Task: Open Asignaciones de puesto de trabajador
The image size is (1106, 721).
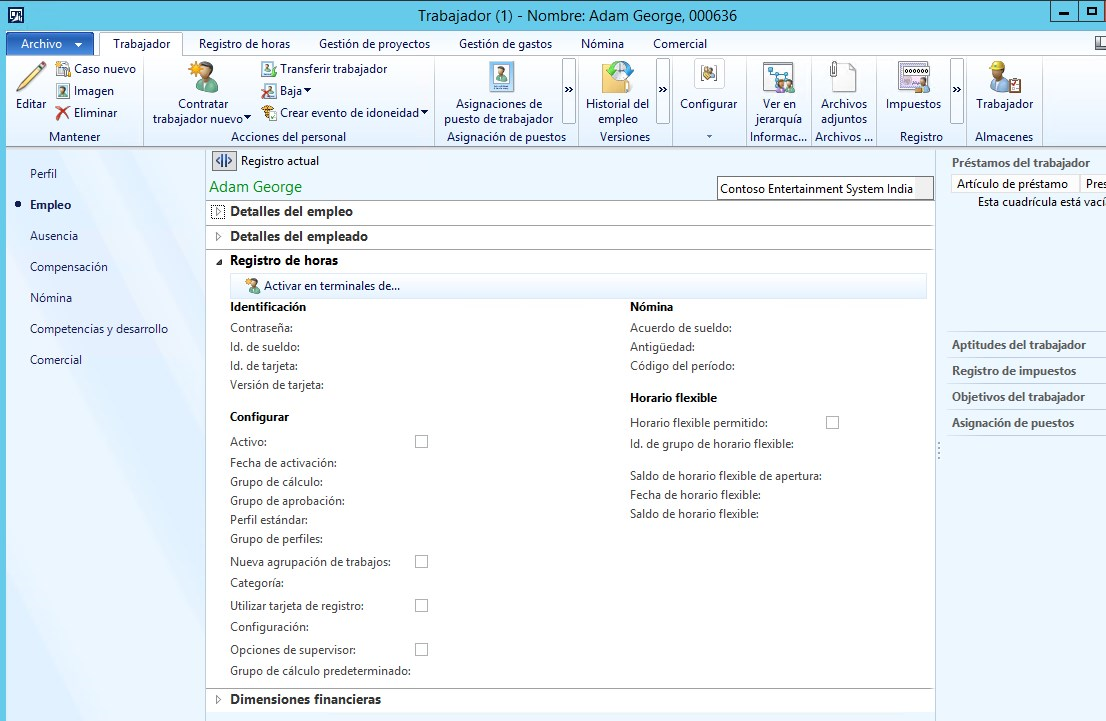Action: (x=499, y=95)
